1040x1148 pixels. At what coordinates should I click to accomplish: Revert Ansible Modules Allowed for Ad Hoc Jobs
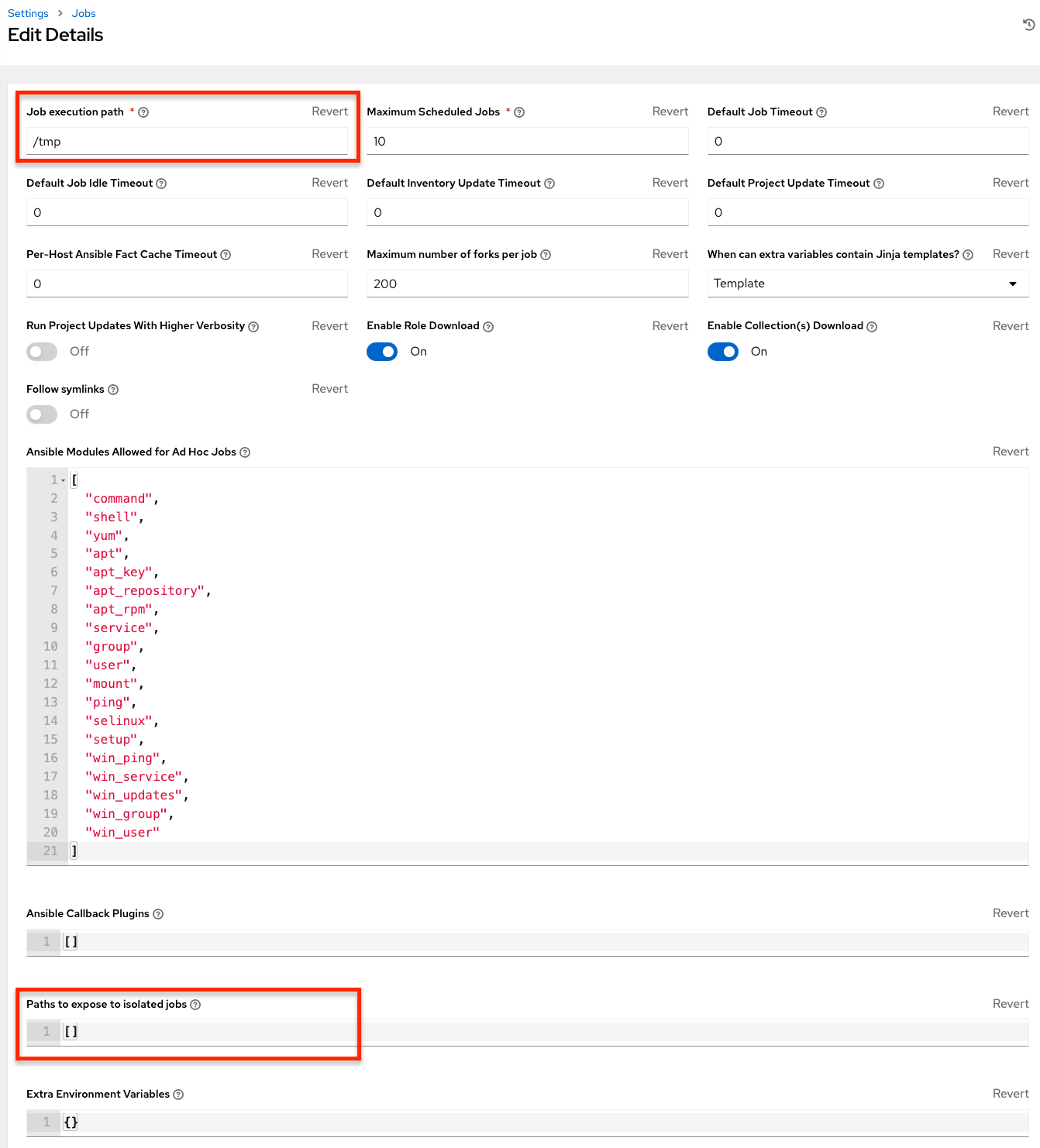[1011, 452]
